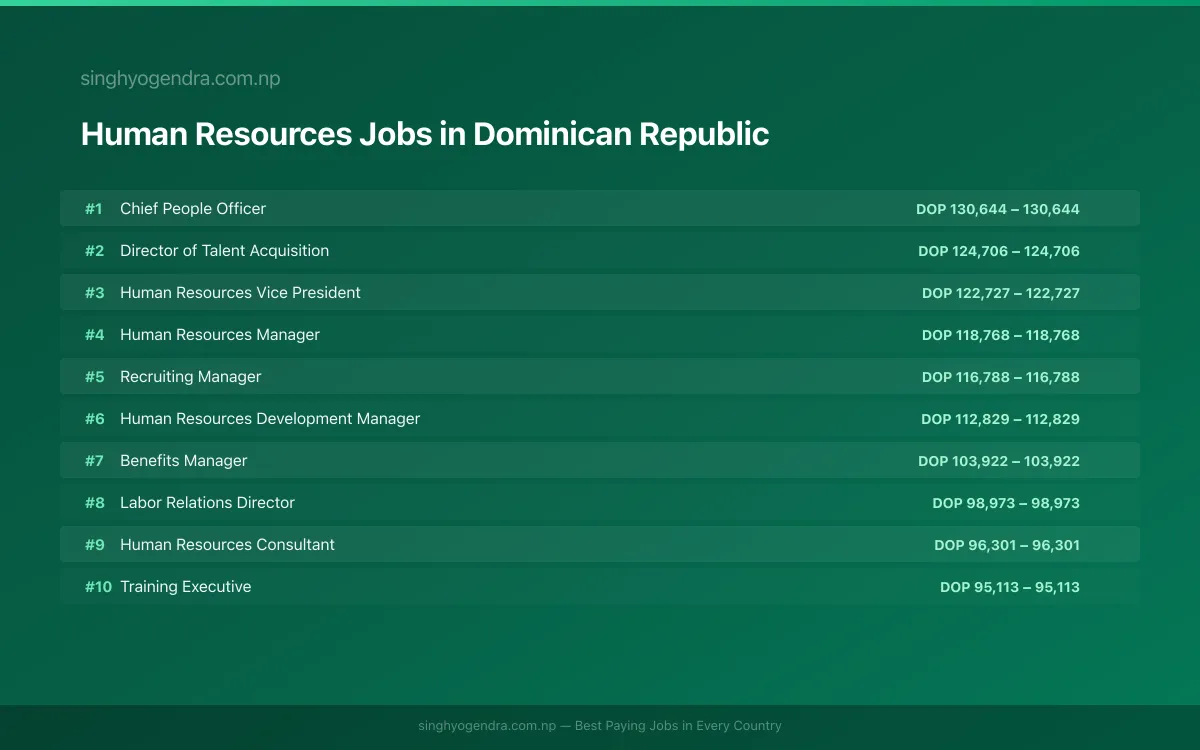Image resolution: width=1200 pixels, height=750 pixels.
Task: Select Human Resources Vice President
Action: click(x=240, y=293)
